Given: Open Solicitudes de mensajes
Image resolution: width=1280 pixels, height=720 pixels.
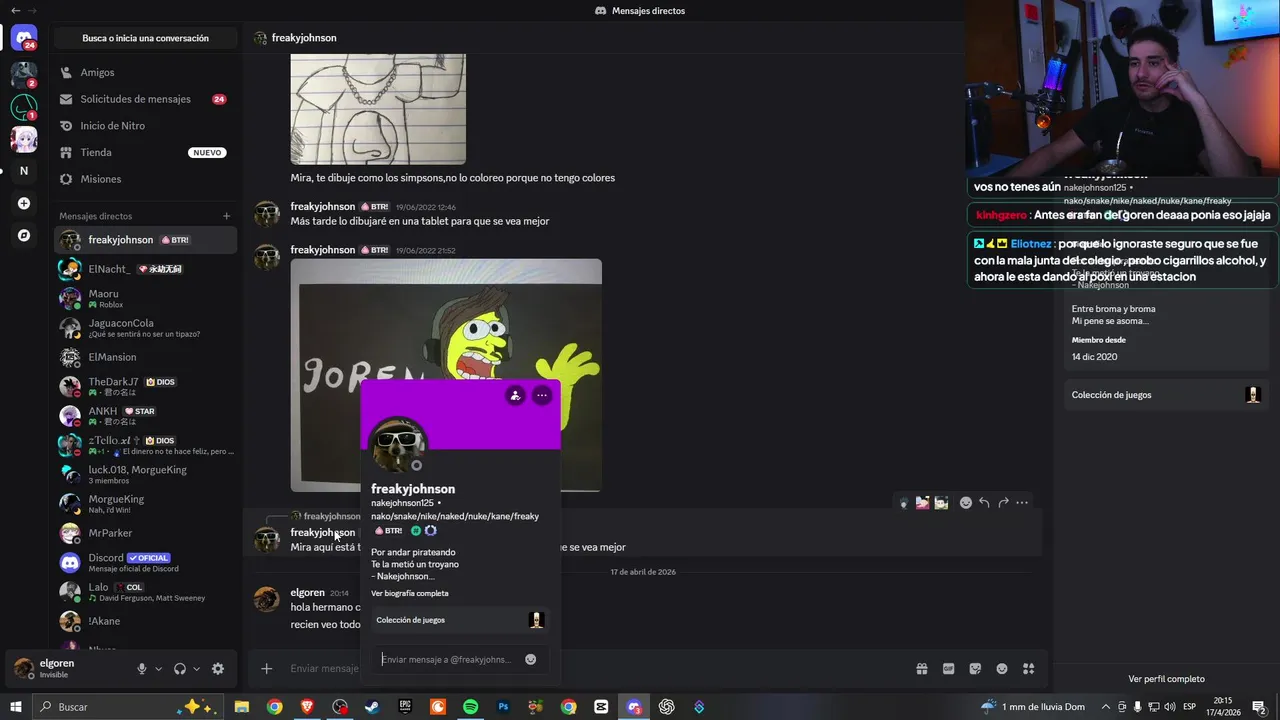Looking at the screenshot, I should [x=145, y=99].
